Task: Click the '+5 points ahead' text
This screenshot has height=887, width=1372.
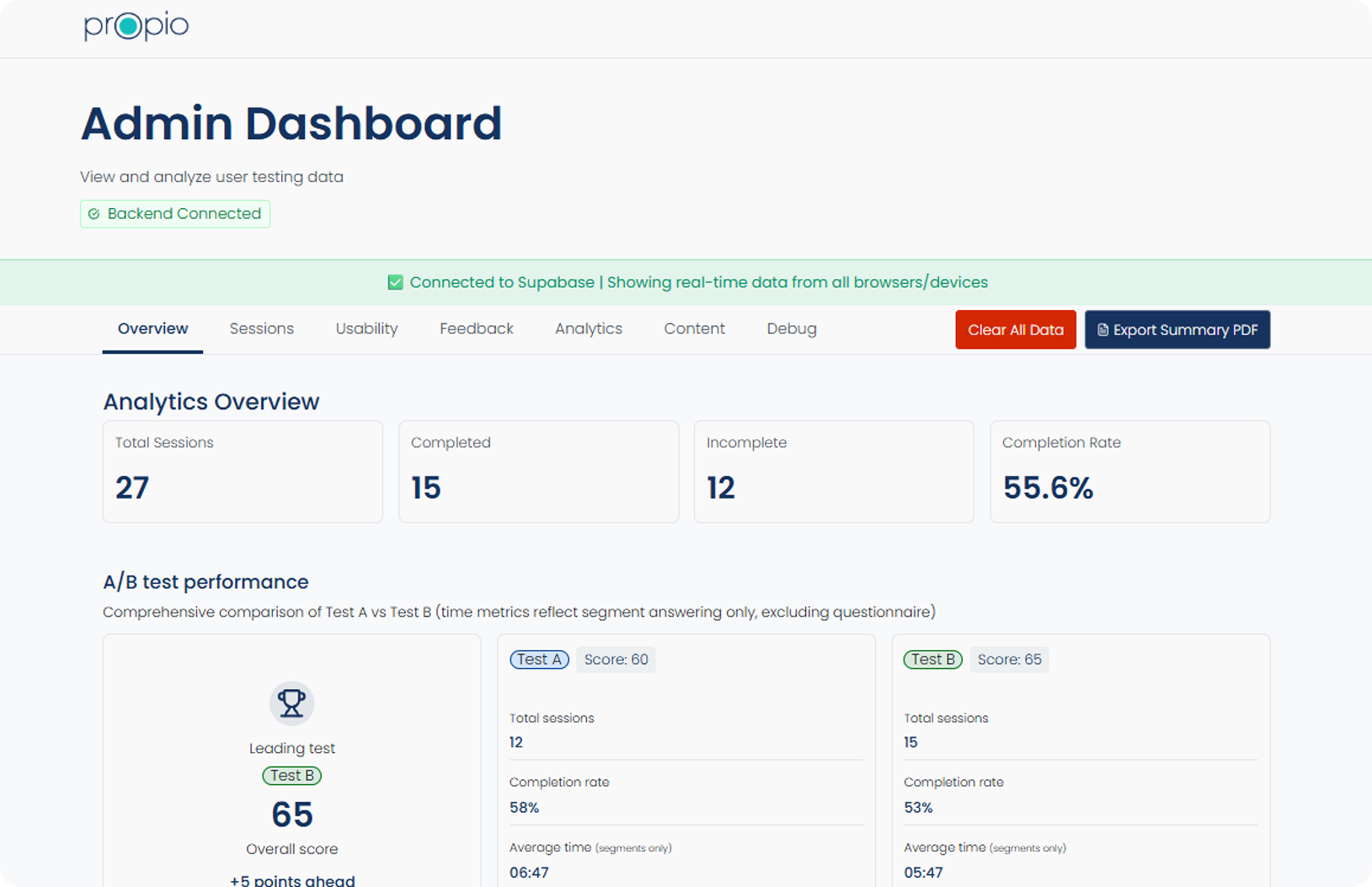Action: [292, 880]
